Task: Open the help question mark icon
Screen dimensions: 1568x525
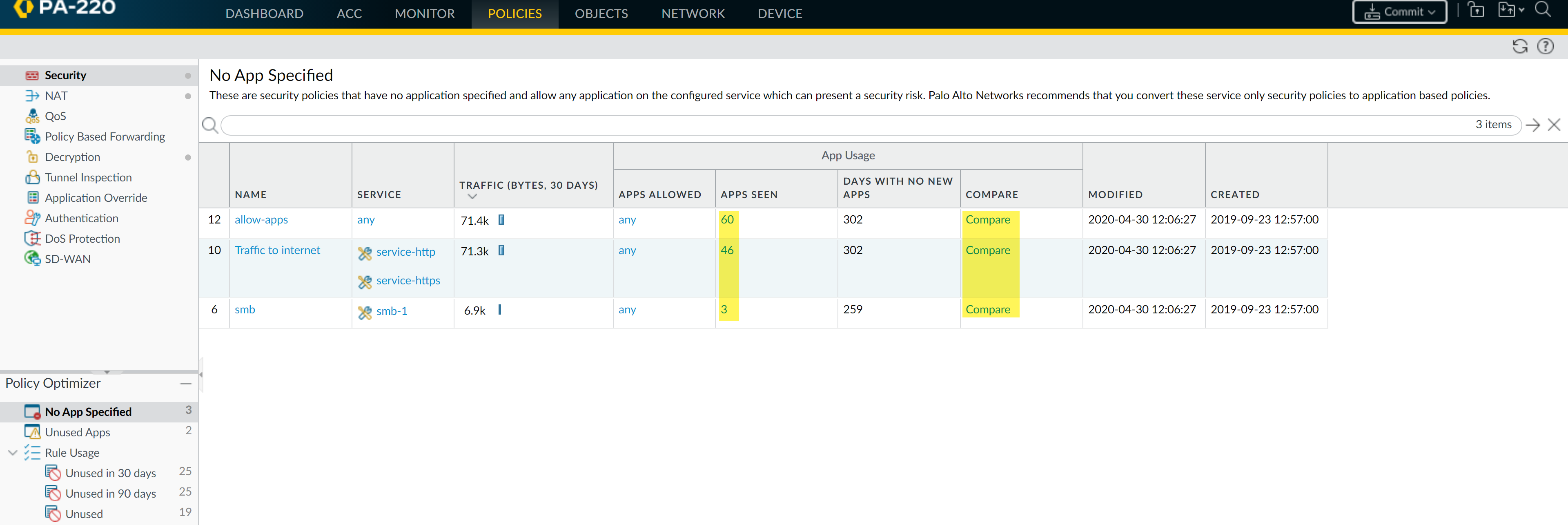Action: pos(1545,46)
